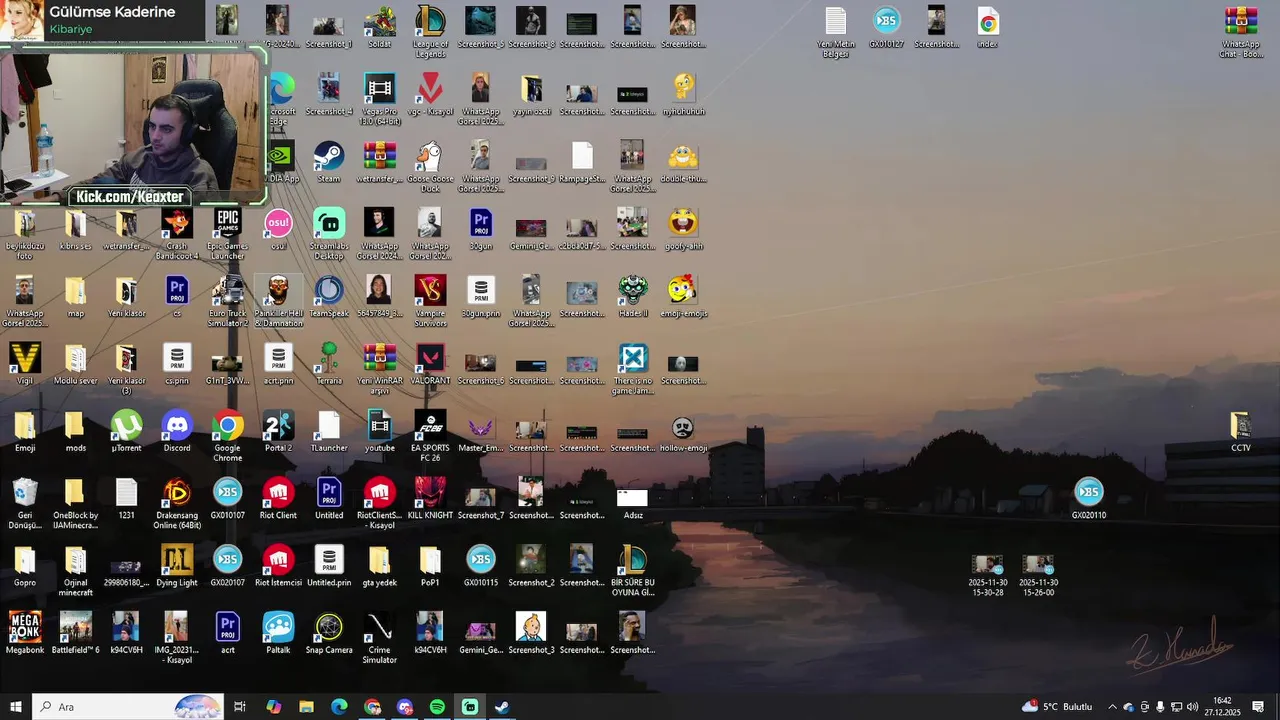Select the 2025-11-30 15-30-28 video
The height and width of the screenshot is (720, 1280).
point(987,574)
